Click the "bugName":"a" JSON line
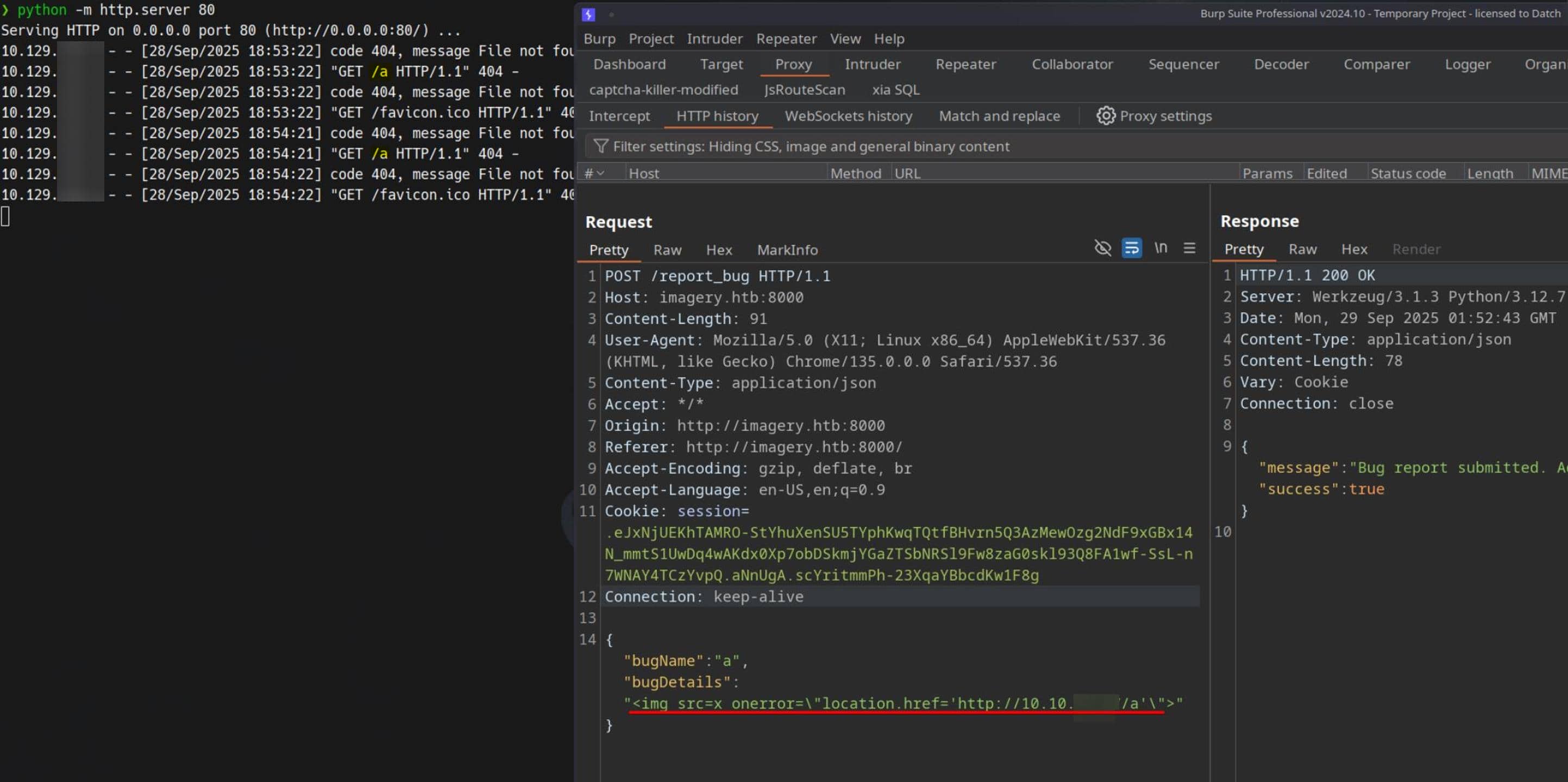Viewport: 1568px width, 782px height. pos(686,661)
